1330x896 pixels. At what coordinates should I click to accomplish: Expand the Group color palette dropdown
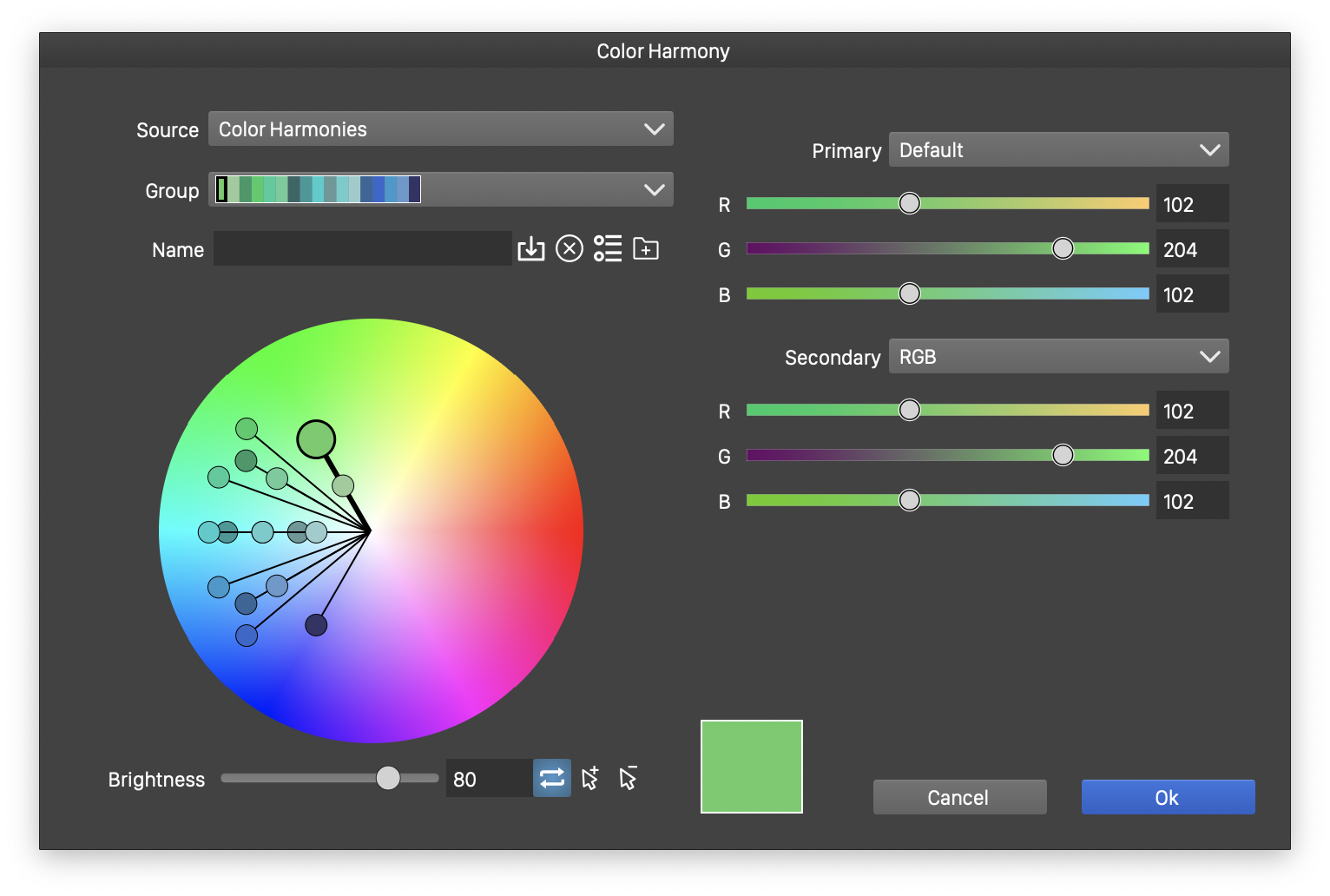(x=441, y=190)
